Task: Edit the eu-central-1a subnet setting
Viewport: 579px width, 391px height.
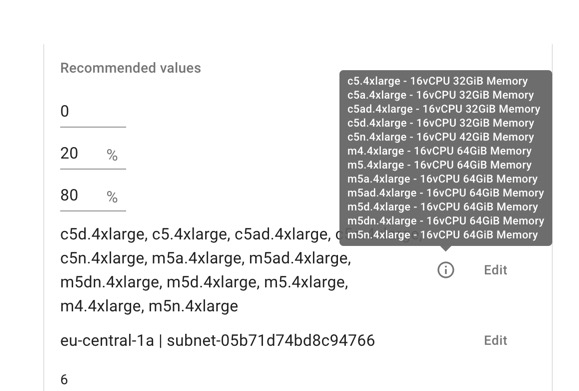Action: [x=495, y=340]
